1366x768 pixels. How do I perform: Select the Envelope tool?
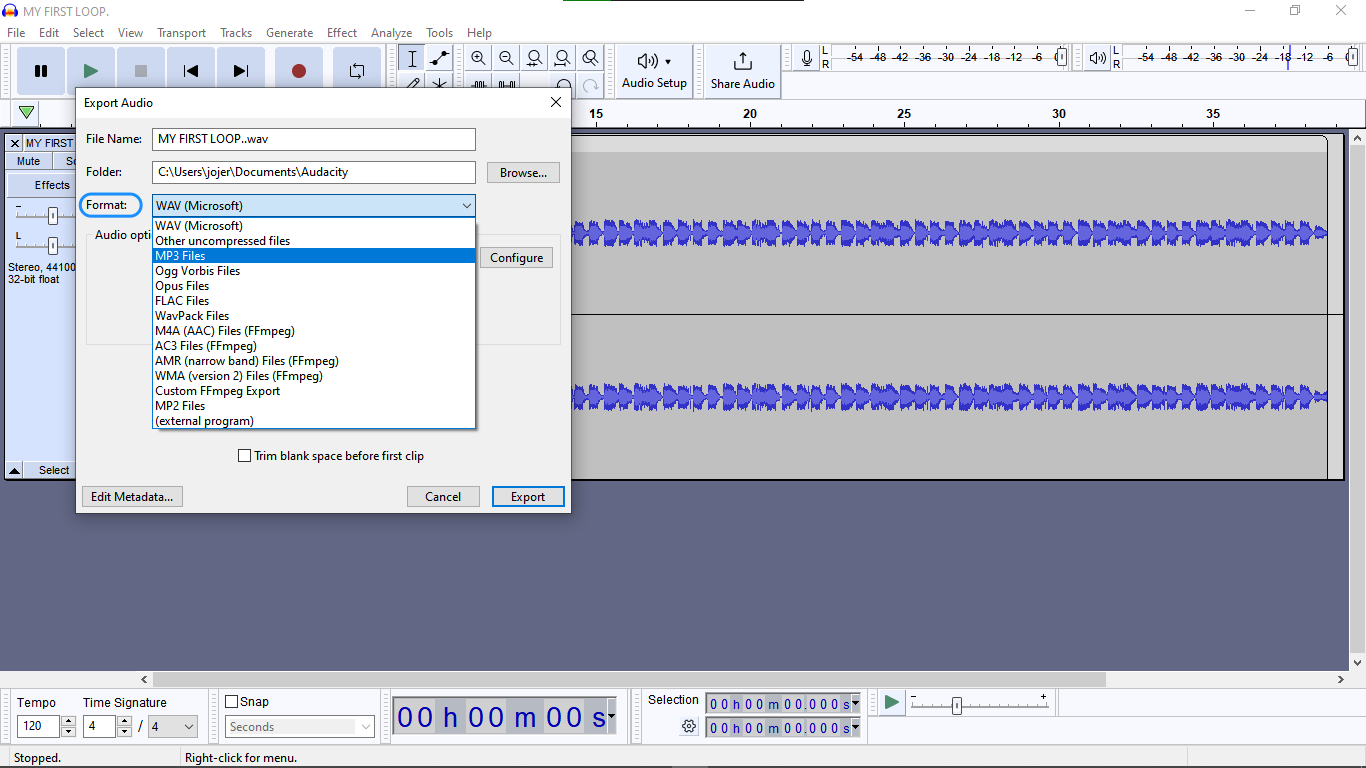point(439,58)
